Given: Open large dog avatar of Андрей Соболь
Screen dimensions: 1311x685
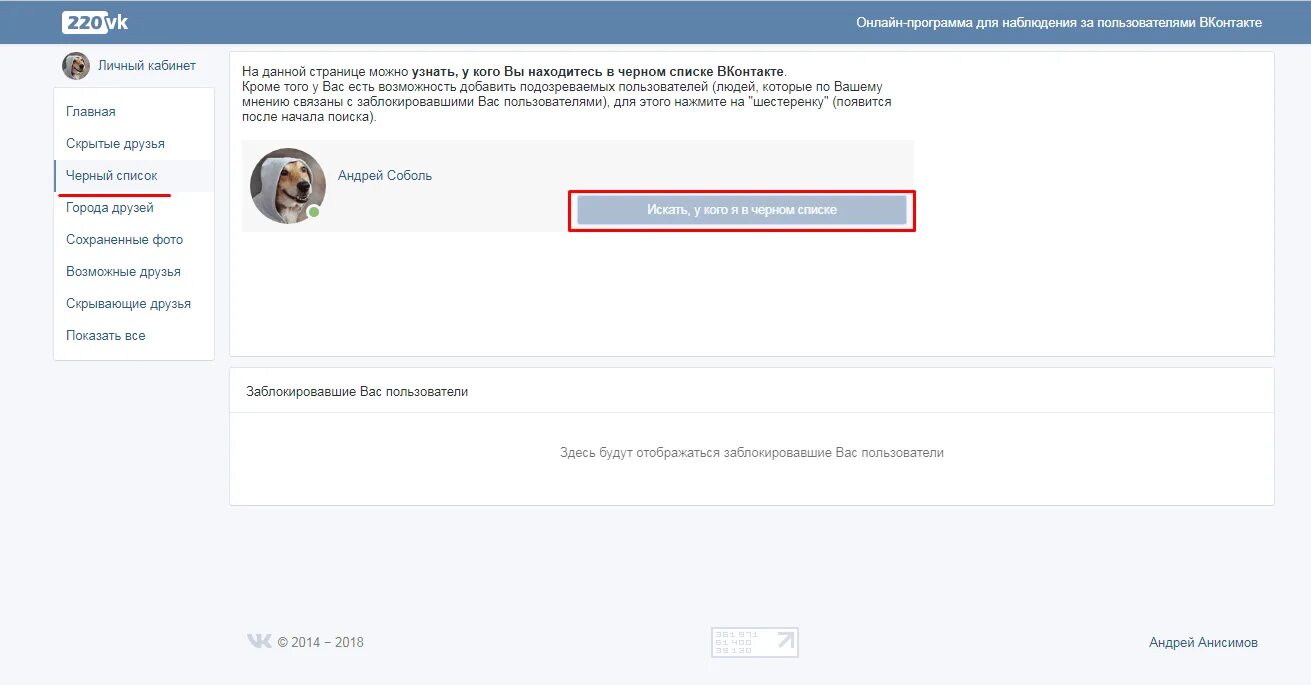Looking at the screenshot, I should click(288, 186).
